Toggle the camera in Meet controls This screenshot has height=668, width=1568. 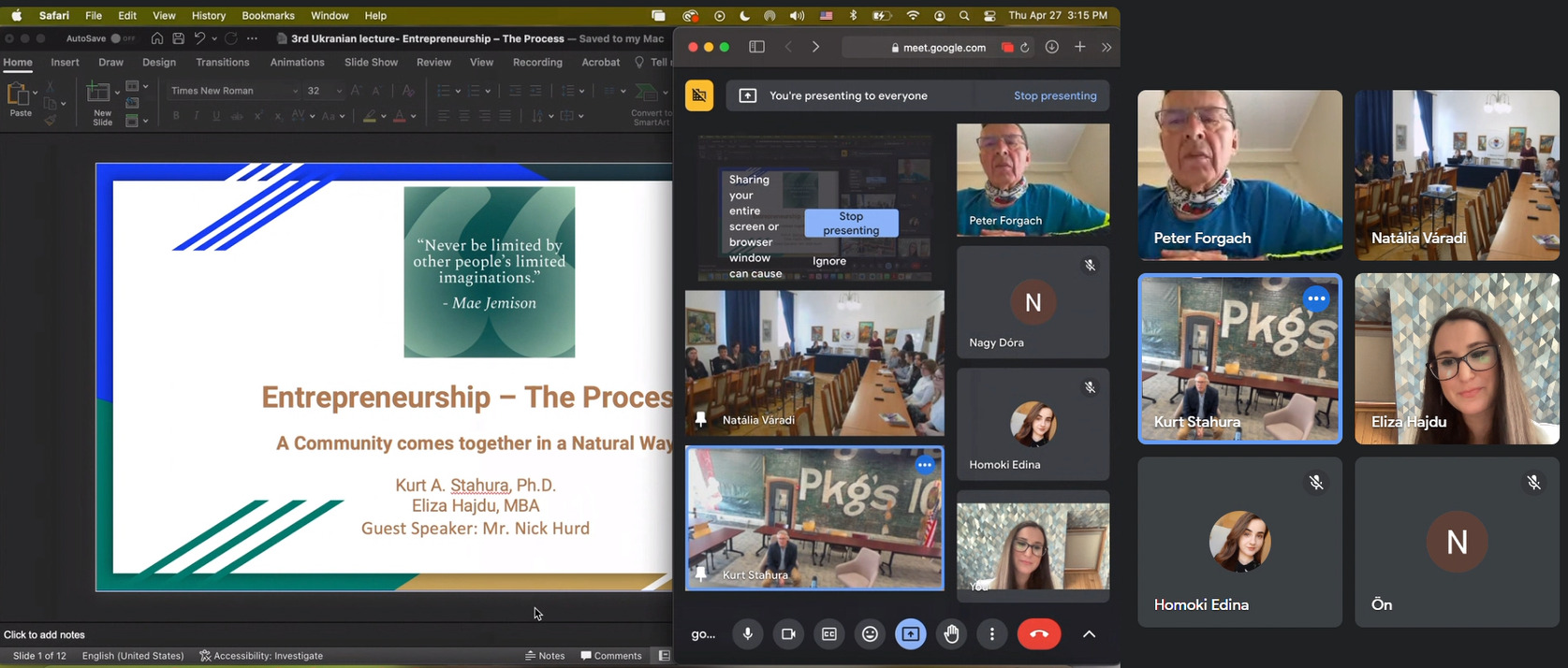point(788,634)
